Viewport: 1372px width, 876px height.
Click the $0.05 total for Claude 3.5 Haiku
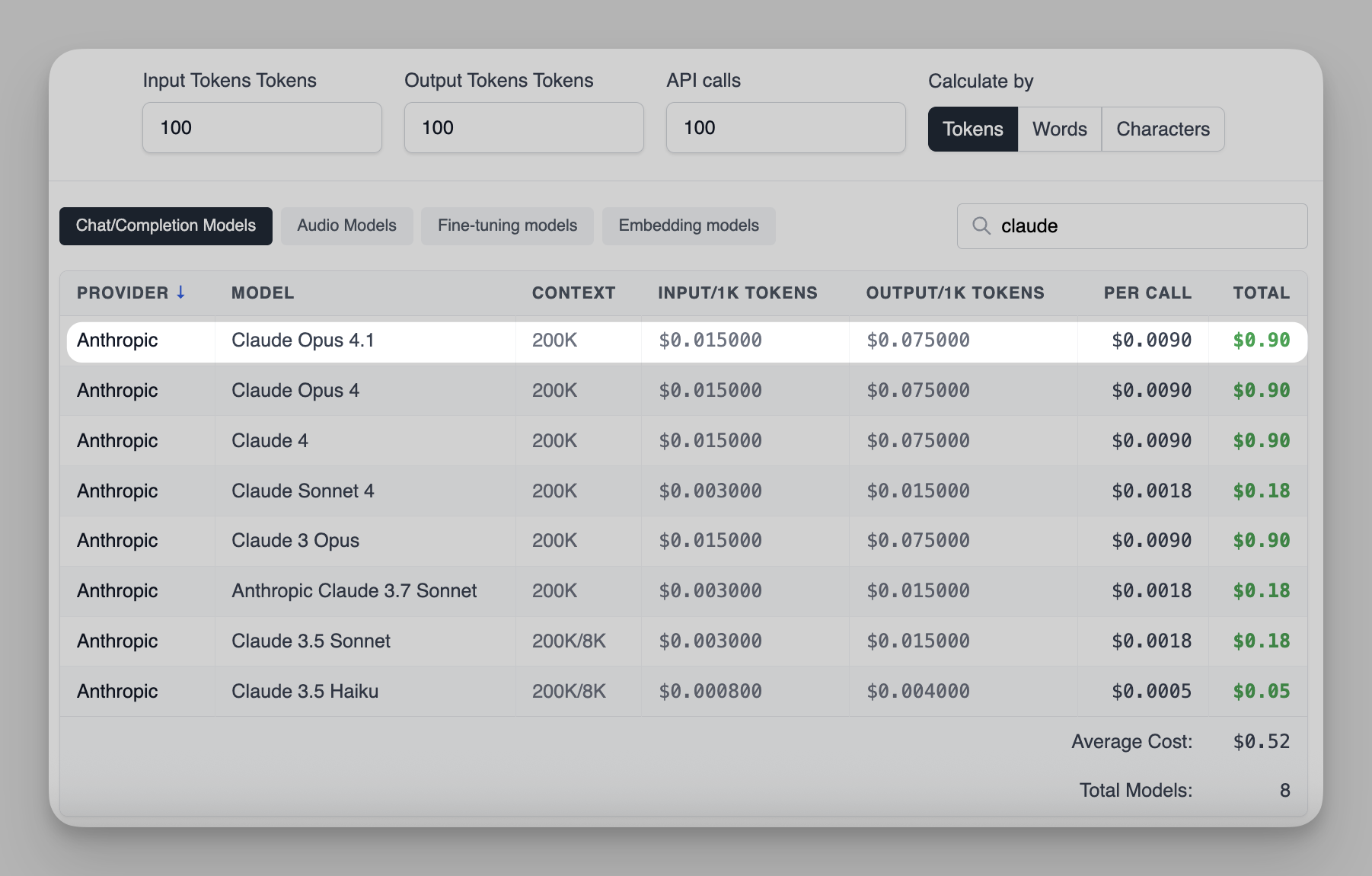(1262, 692)
